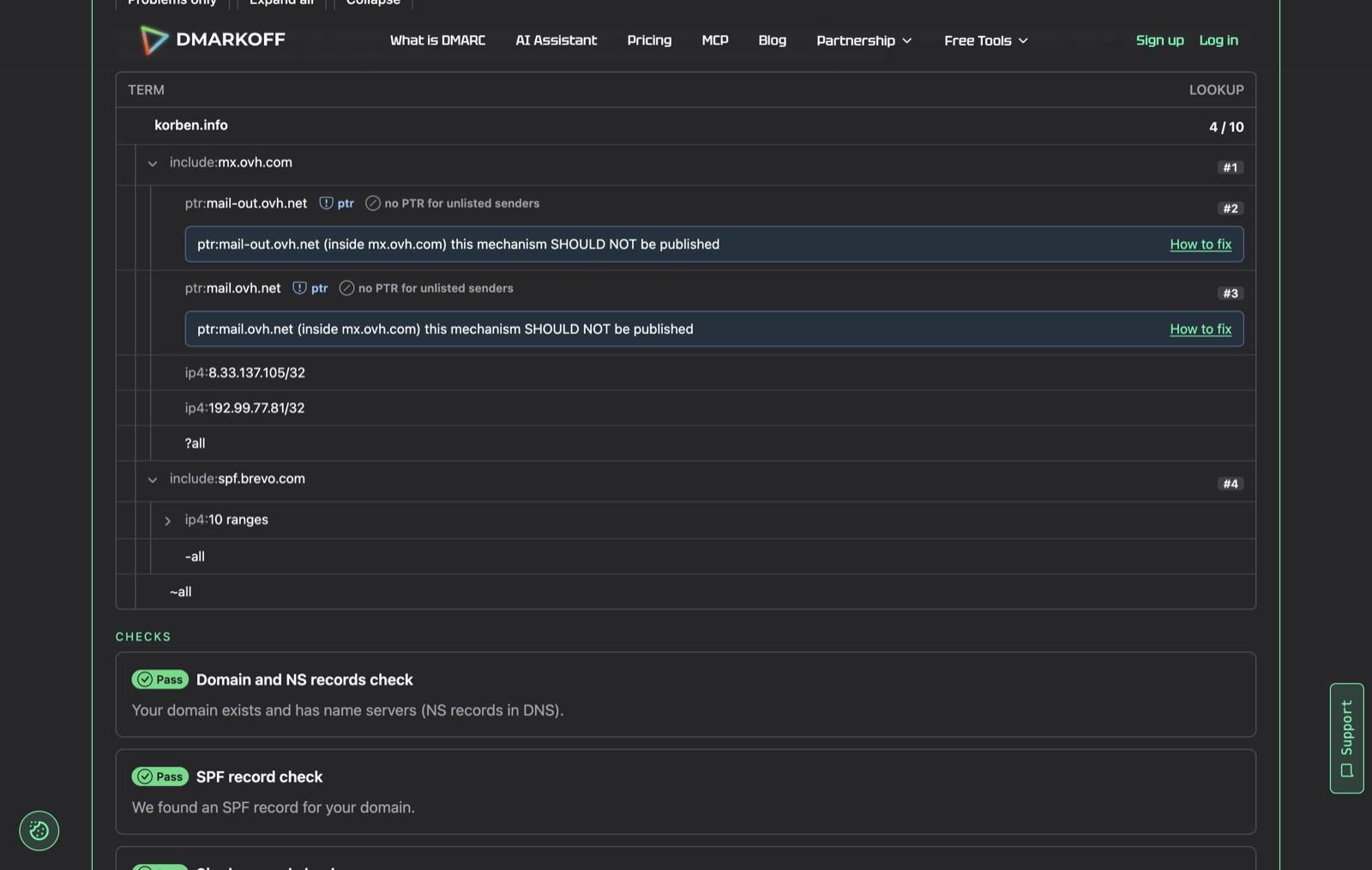Click the 4 / 10 lookup count

(1226, 127)
